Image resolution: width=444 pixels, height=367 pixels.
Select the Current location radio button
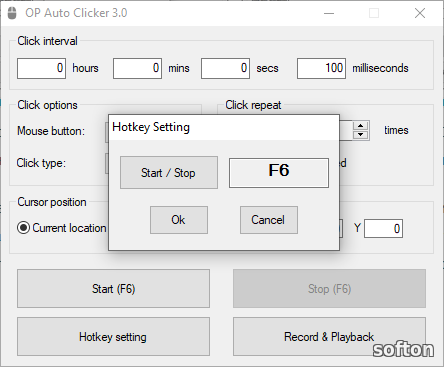(x=23, y=228)
